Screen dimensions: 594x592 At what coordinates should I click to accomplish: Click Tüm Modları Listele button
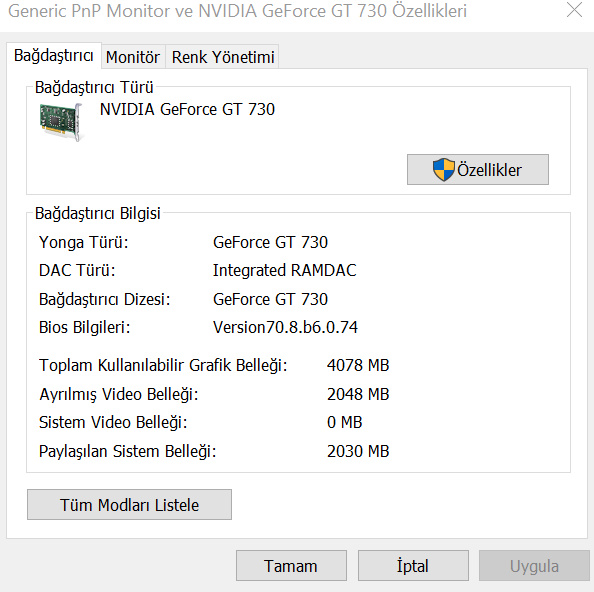pos(129,505)
